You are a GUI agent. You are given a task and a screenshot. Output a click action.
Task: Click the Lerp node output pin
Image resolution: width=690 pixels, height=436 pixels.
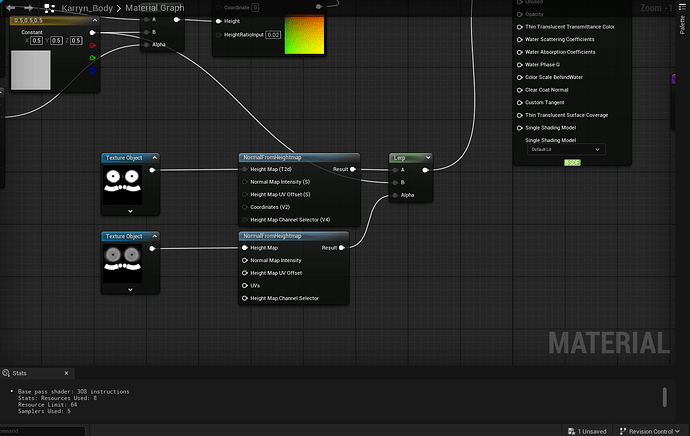point(426,170)
